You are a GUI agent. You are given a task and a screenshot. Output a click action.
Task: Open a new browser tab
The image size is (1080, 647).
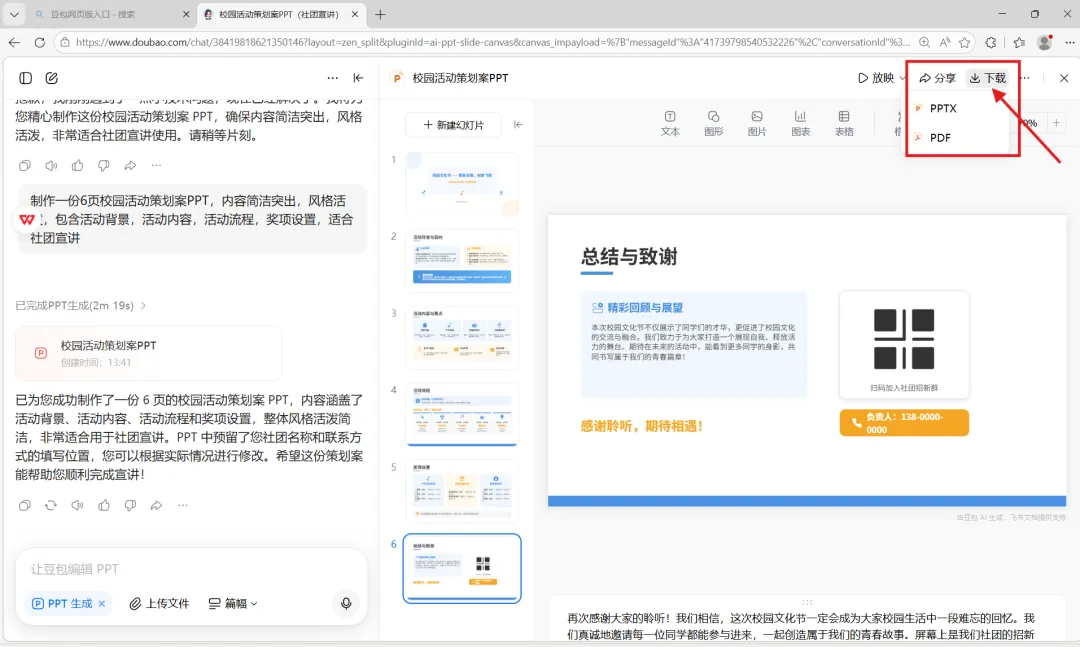[x=380, y=14]
